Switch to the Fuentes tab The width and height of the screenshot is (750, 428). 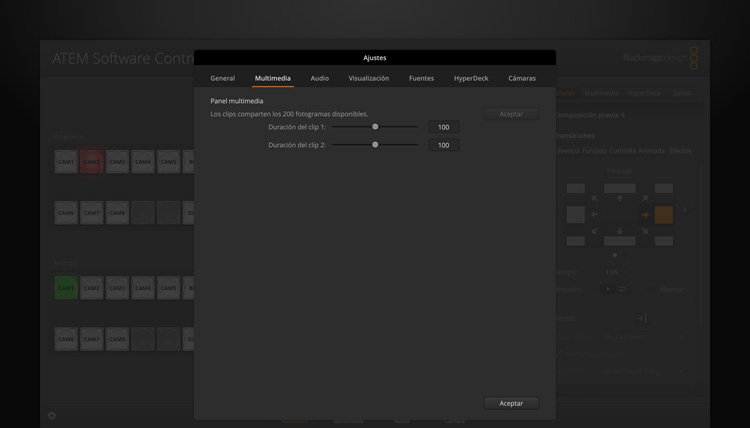pyautogui.click(x=421, y=78)
